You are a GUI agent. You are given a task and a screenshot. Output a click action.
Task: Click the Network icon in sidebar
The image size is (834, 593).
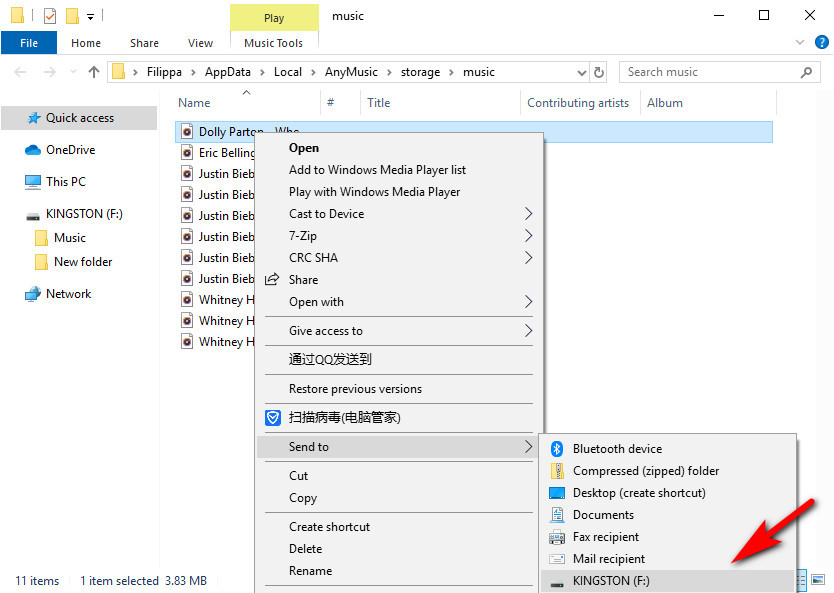[33, 294]
